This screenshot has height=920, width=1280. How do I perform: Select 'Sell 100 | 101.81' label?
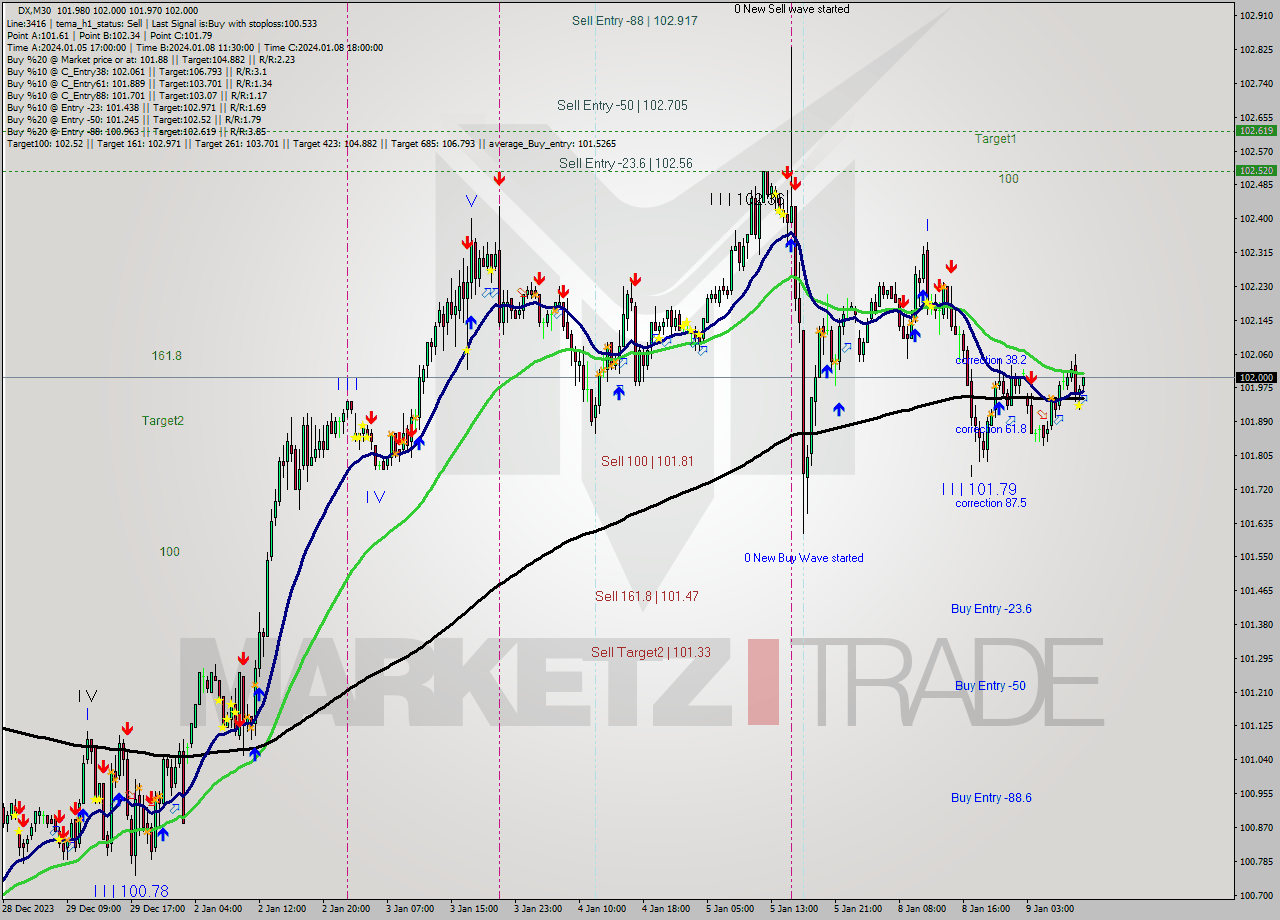pos(647,461)
